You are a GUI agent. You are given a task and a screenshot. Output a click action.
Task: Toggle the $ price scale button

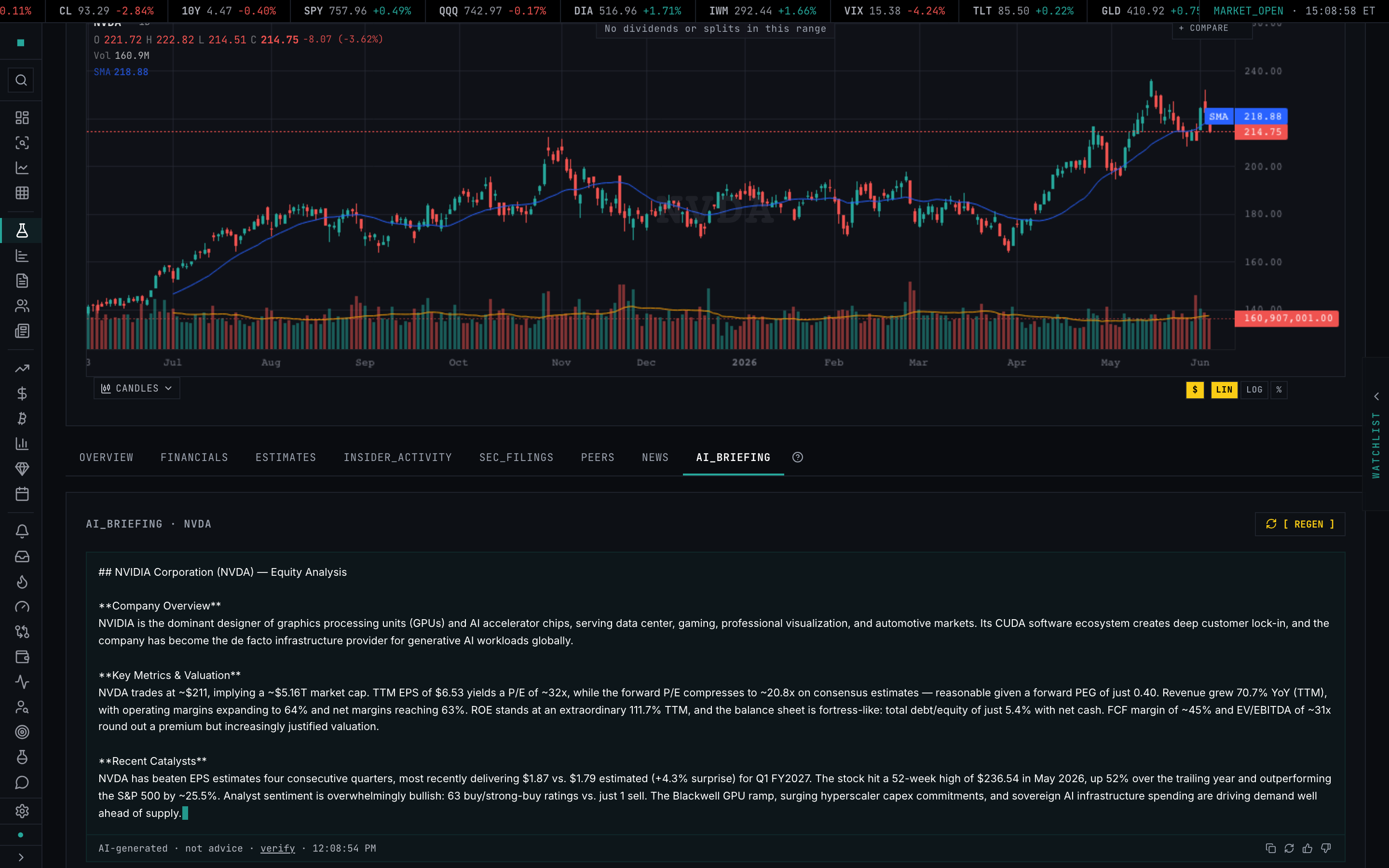(x=1195, y=390)
